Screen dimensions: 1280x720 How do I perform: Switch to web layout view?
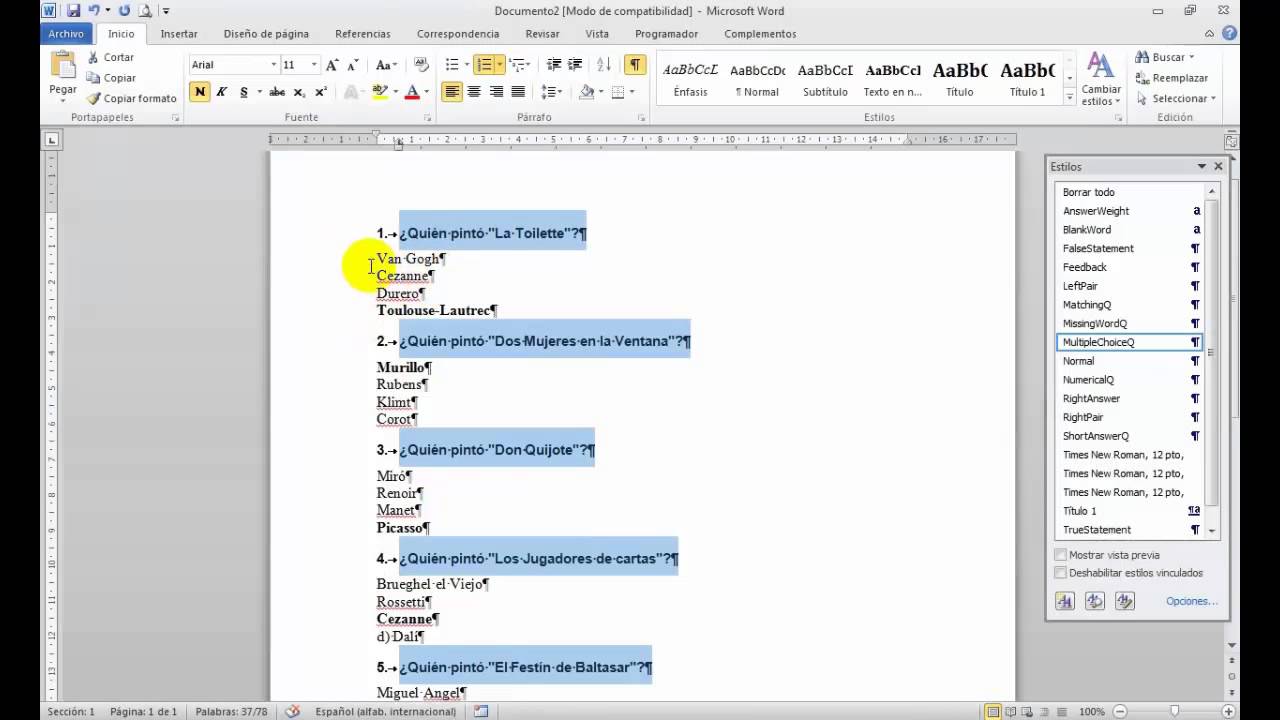pos(1029,712)
